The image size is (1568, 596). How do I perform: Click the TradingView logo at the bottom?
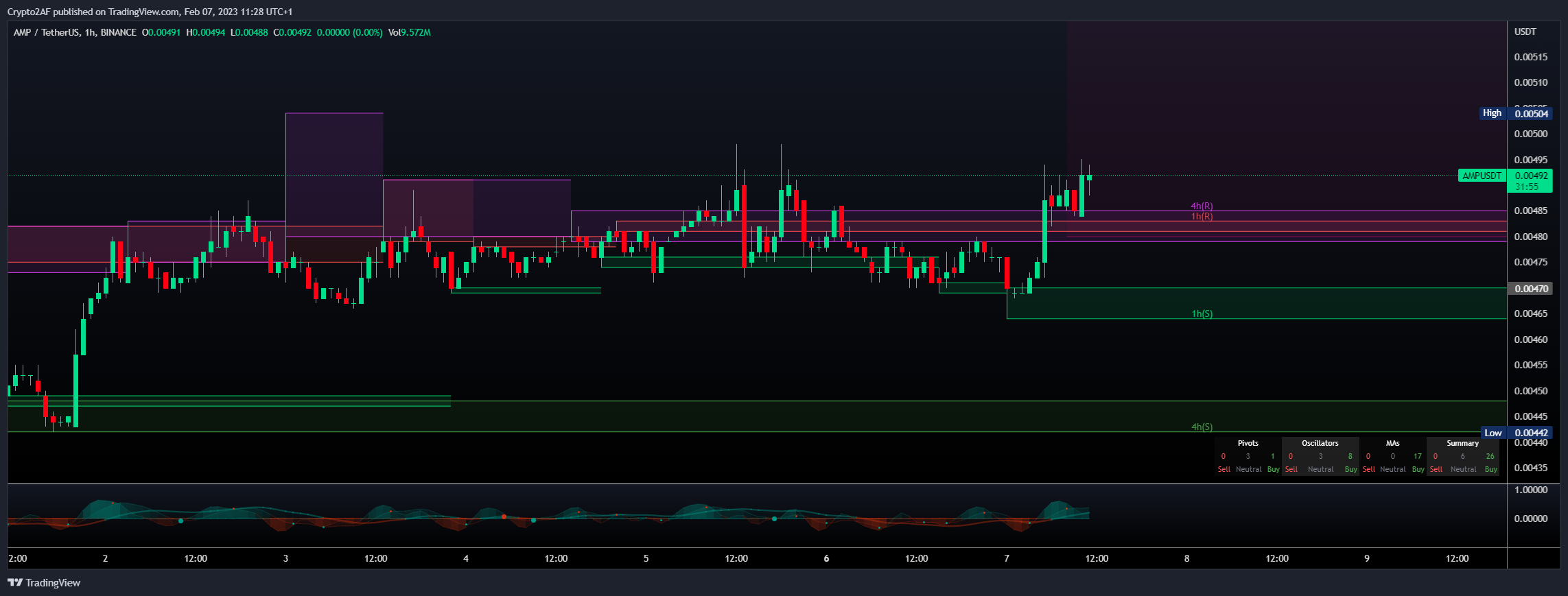tap(44, 583)
